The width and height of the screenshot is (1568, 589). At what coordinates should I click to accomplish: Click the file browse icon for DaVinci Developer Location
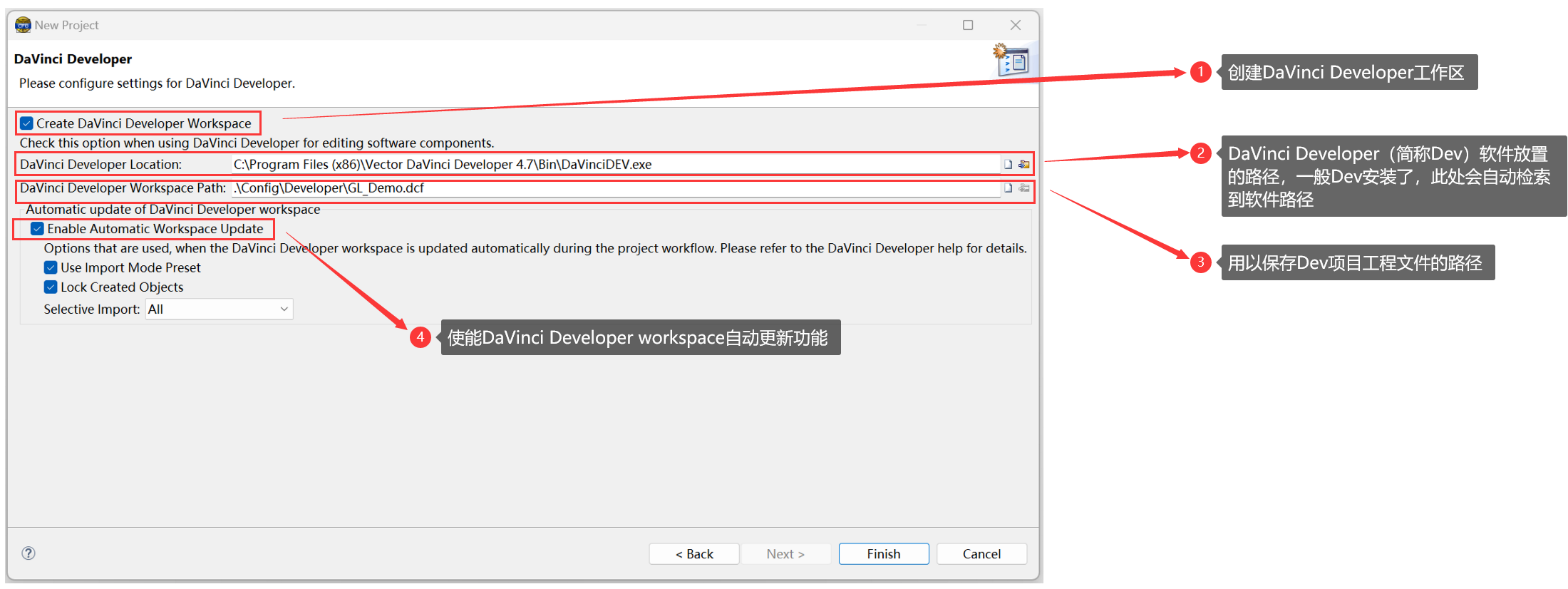pos(1008,165)
